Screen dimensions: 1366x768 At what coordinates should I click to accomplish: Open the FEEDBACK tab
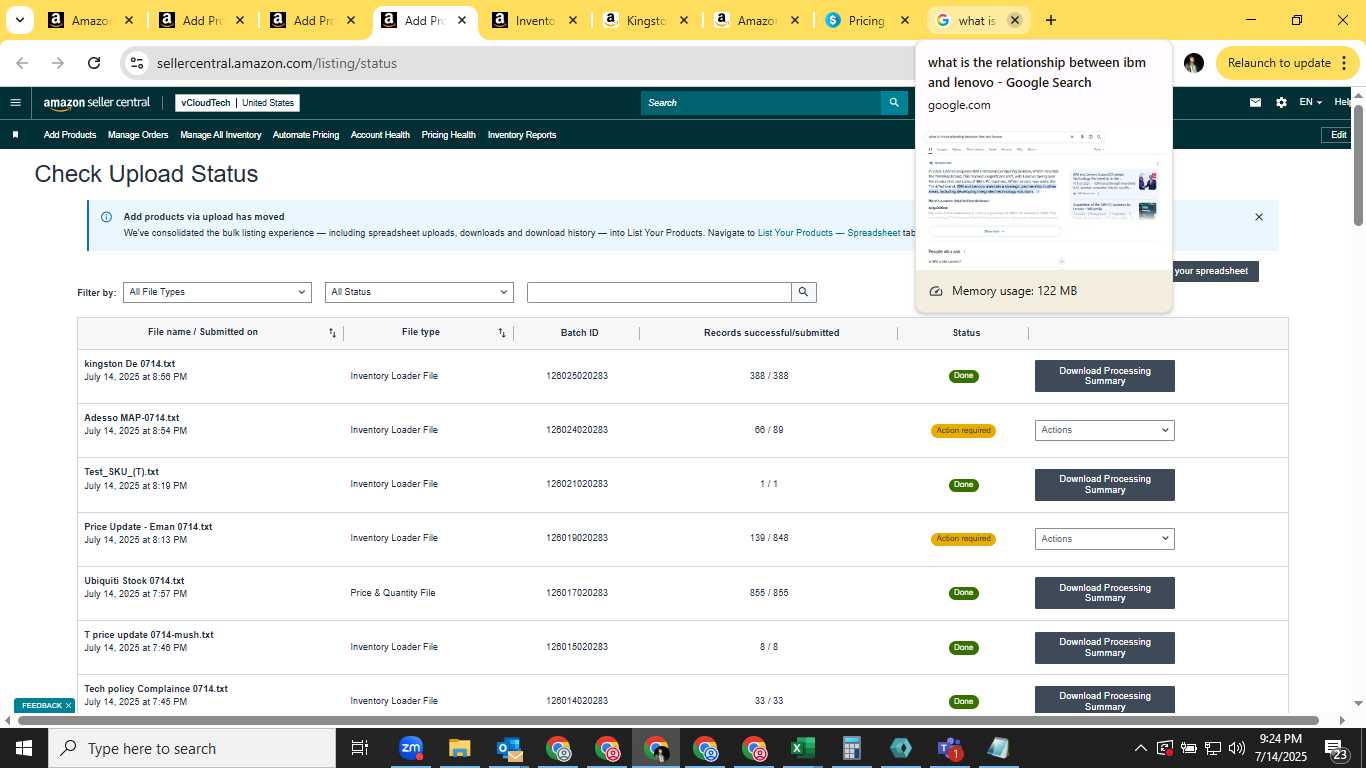(x=42, y=706)
